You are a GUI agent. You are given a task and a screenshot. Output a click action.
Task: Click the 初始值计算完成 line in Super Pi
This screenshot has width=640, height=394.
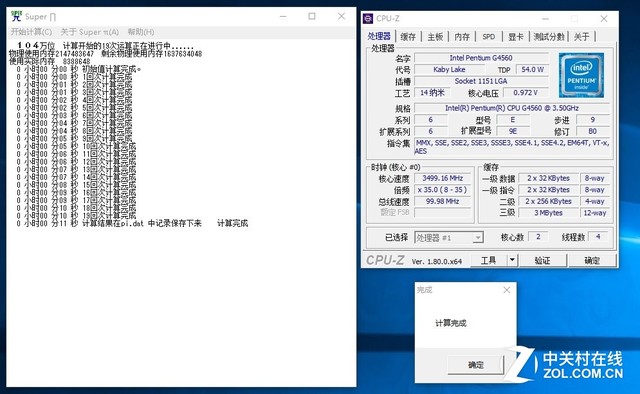tap(78, 69)
